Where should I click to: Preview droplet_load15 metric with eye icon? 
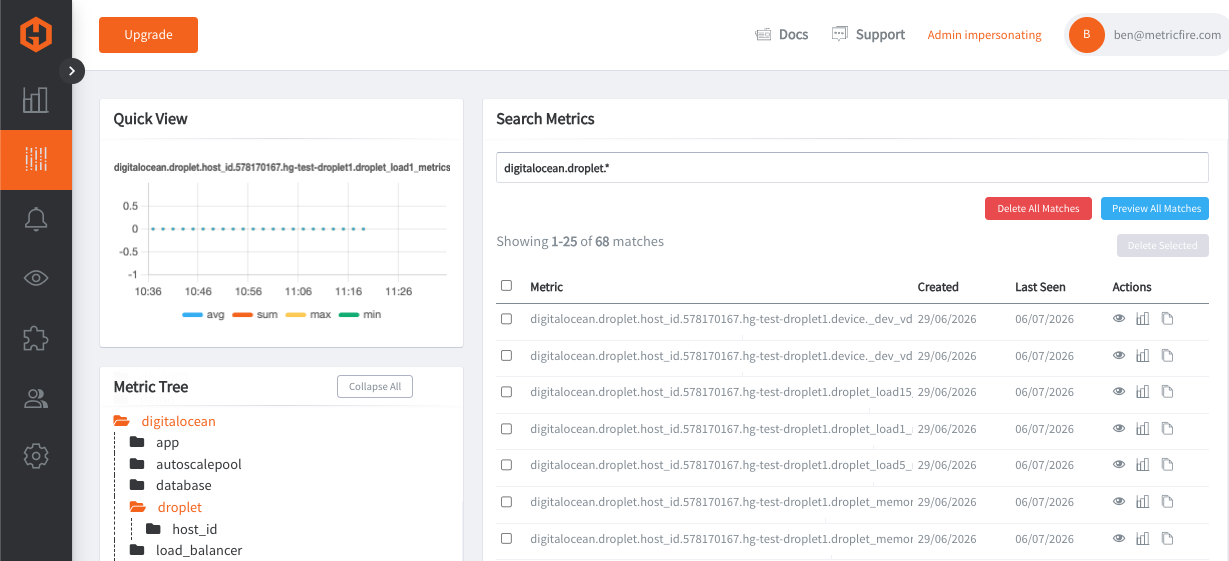[x=1119, y=392]
